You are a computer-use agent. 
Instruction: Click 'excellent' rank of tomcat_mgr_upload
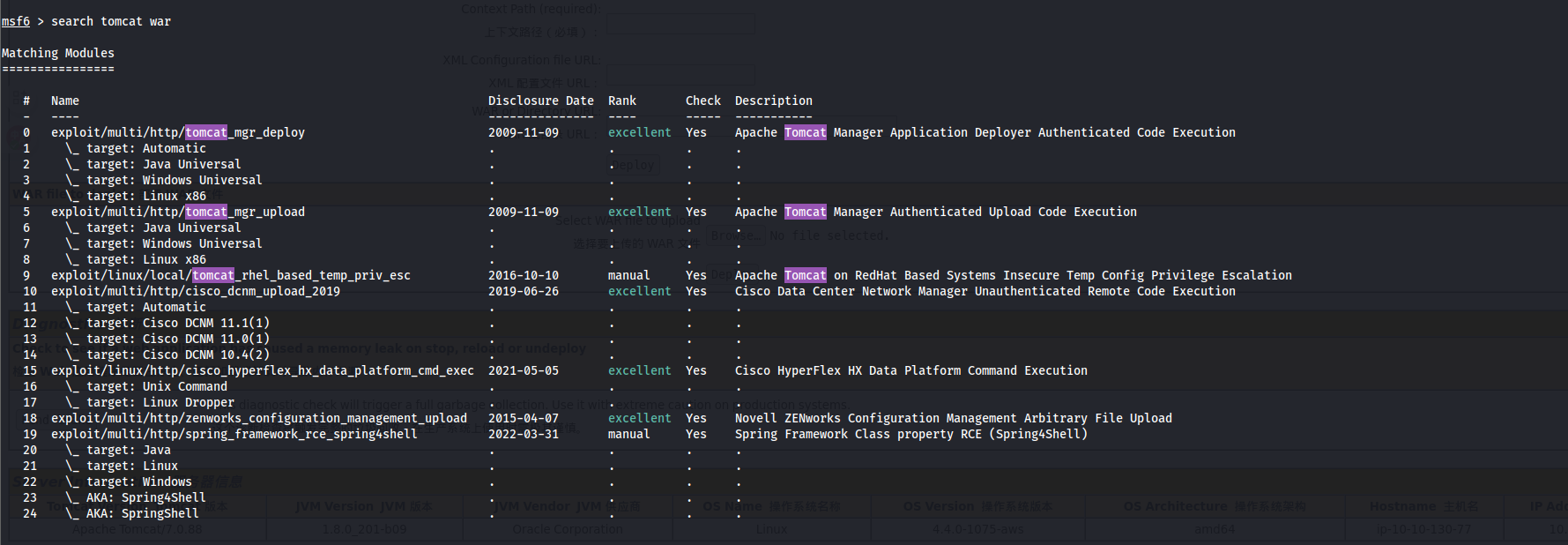tap(640, 212)
